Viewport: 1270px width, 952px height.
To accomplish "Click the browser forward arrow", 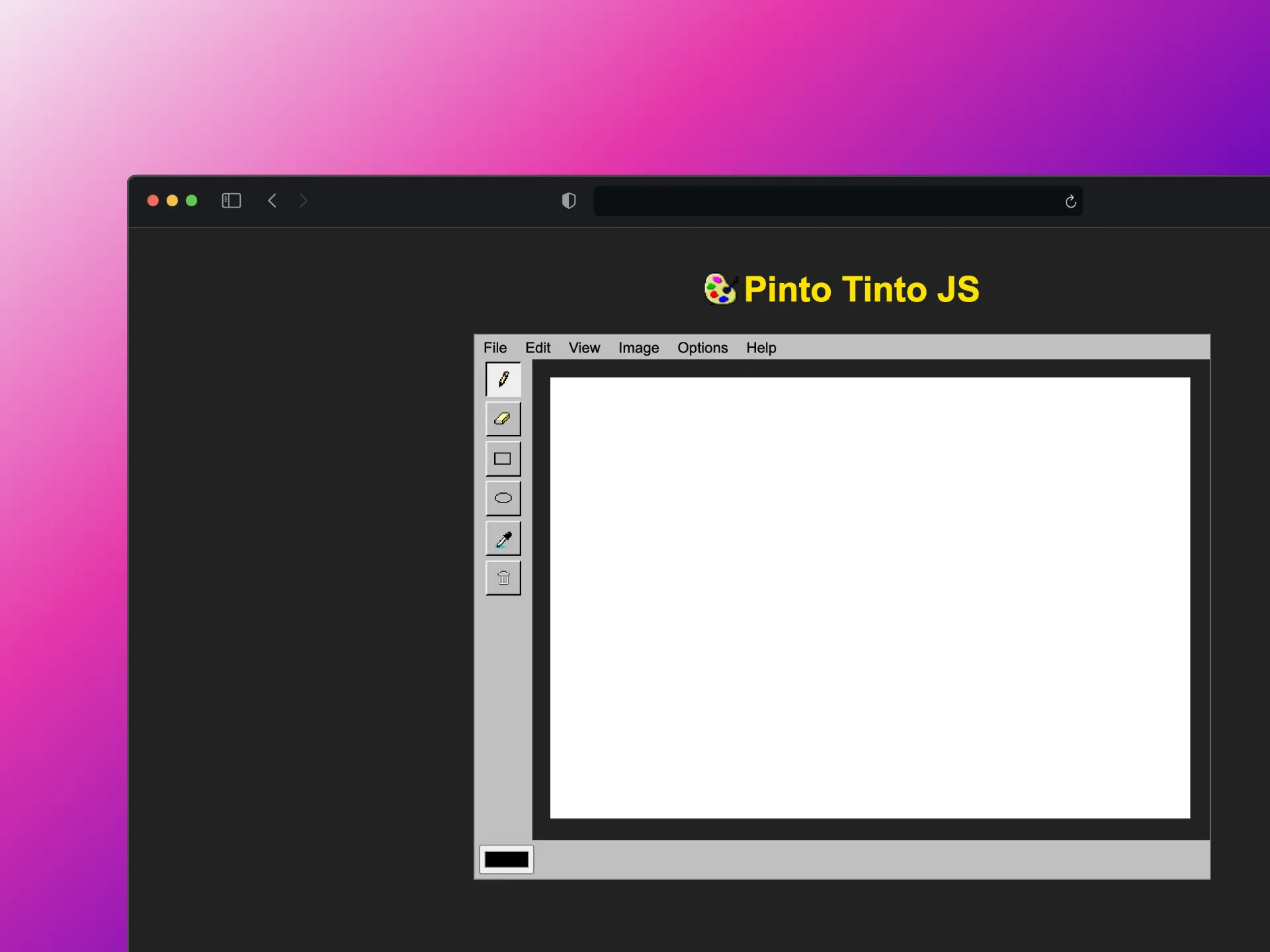I will (304, 200).
